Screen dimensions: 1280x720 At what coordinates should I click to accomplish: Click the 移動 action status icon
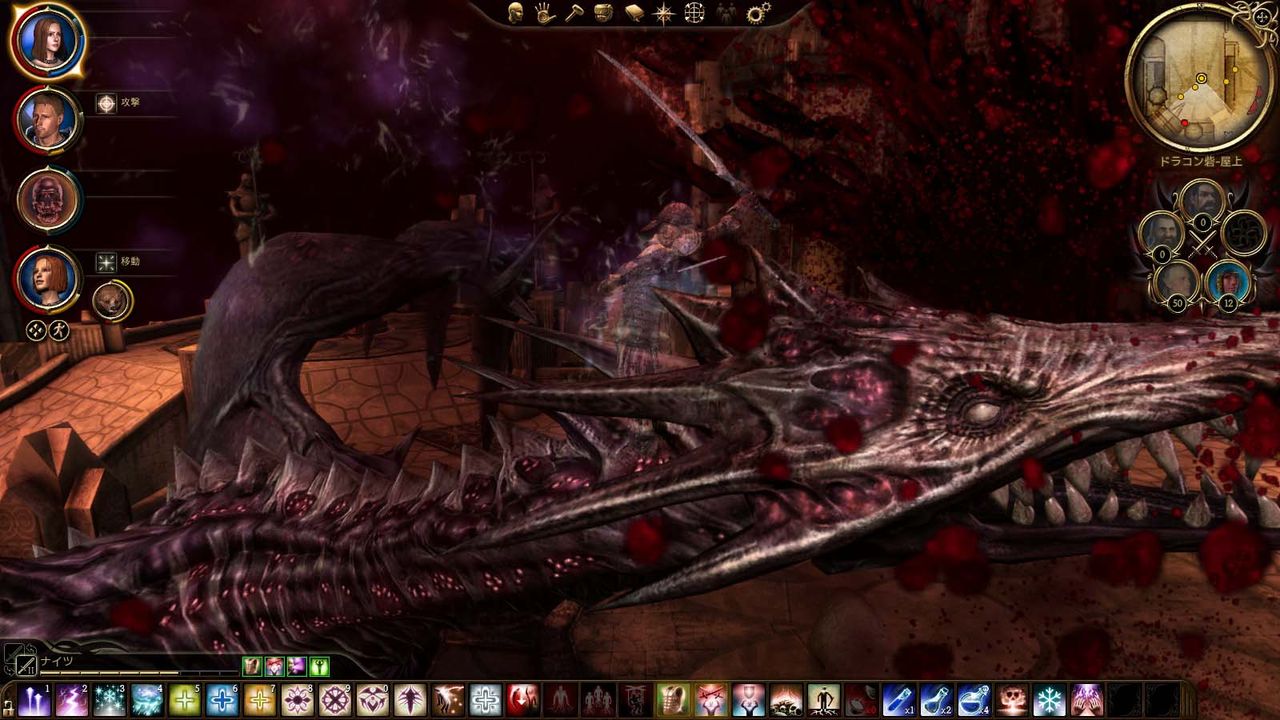[x=106, y=262]
